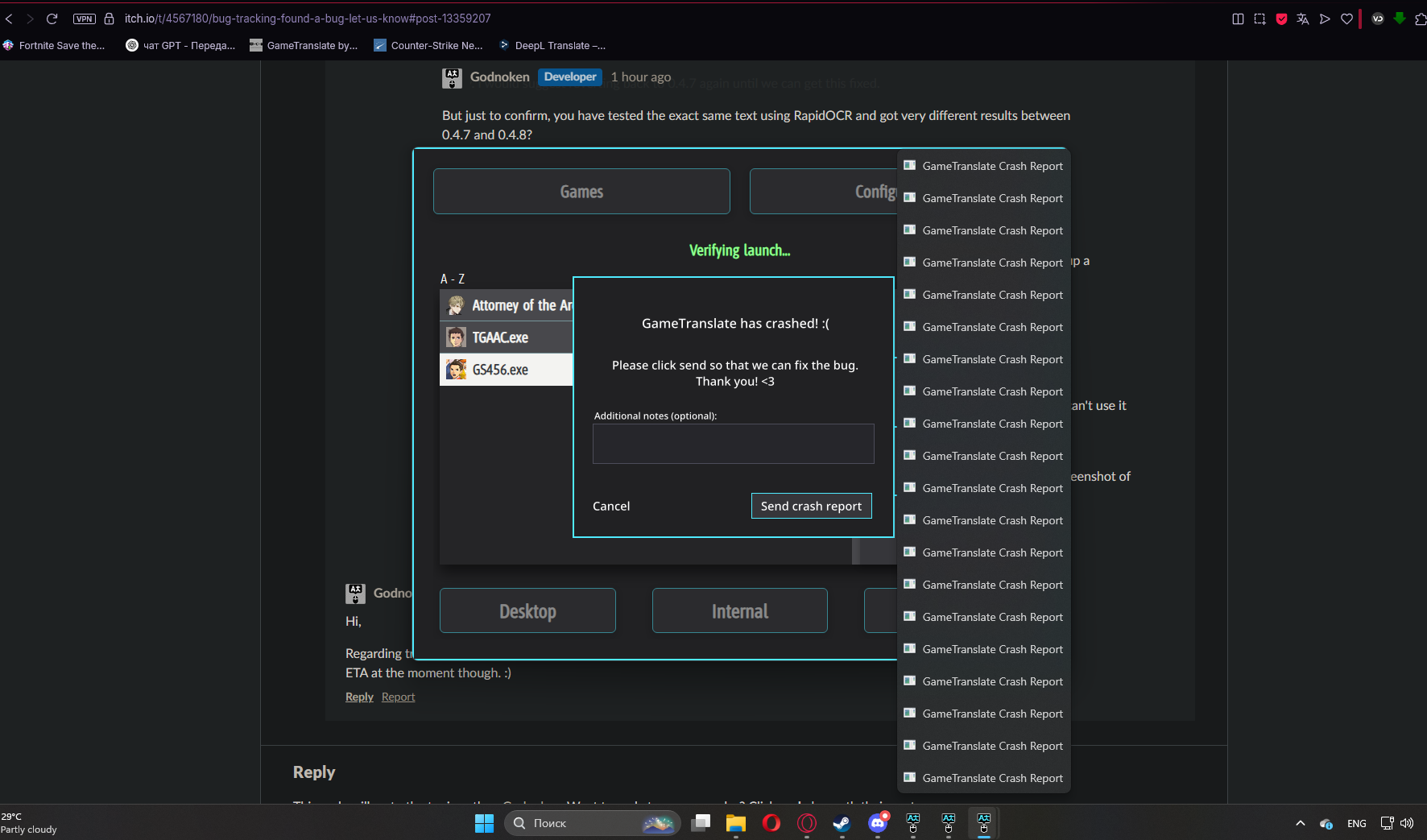Click the Internal button
Screen dimensions: 1427x840
pos(739,610)
